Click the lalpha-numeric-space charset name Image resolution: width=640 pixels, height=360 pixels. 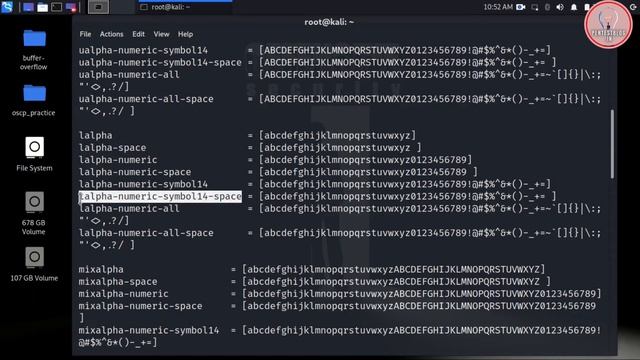[135, 172]
